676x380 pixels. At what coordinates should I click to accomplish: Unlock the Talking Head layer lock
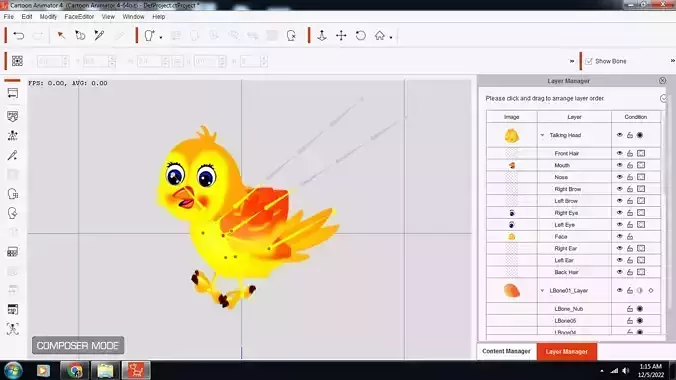630,135
